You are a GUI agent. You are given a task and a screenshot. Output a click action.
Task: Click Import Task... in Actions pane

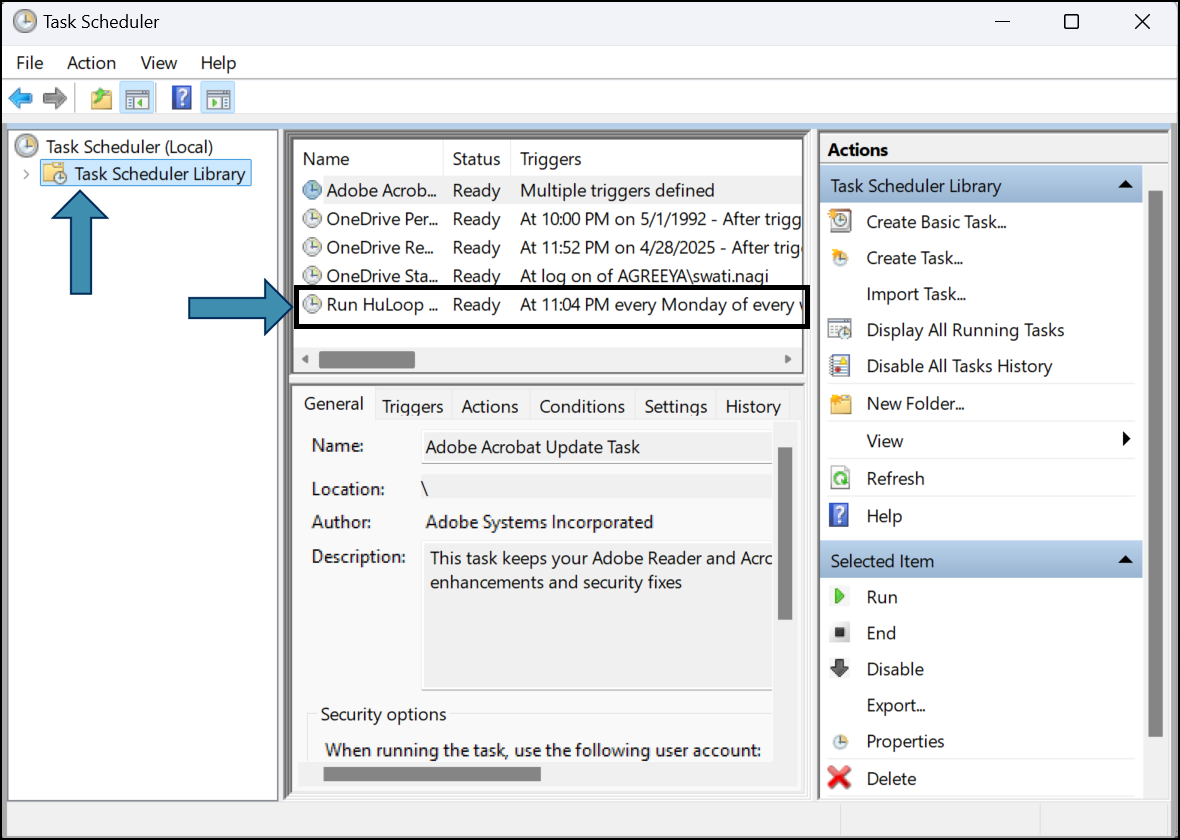[915, 294]
